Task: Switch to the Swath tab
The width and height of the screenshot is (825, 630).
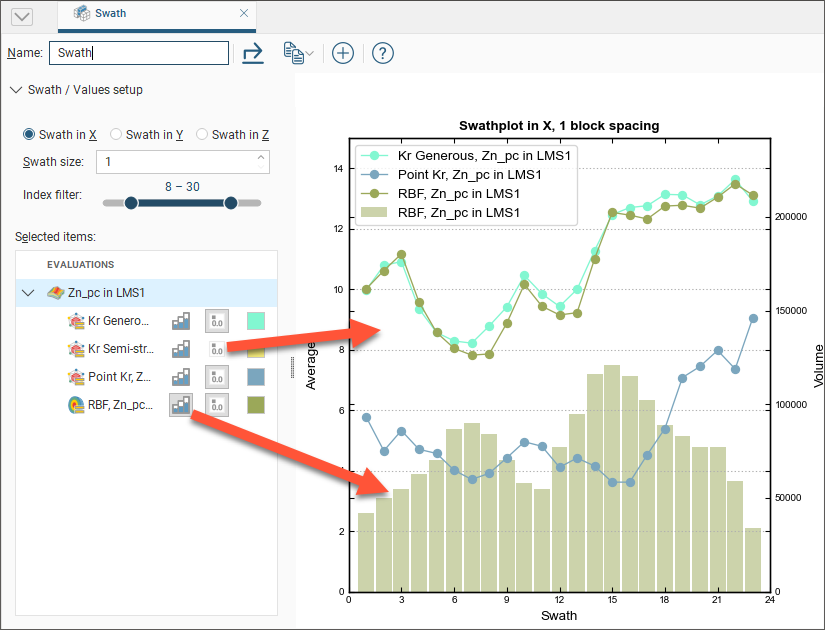Action: [x=110, y=14]
